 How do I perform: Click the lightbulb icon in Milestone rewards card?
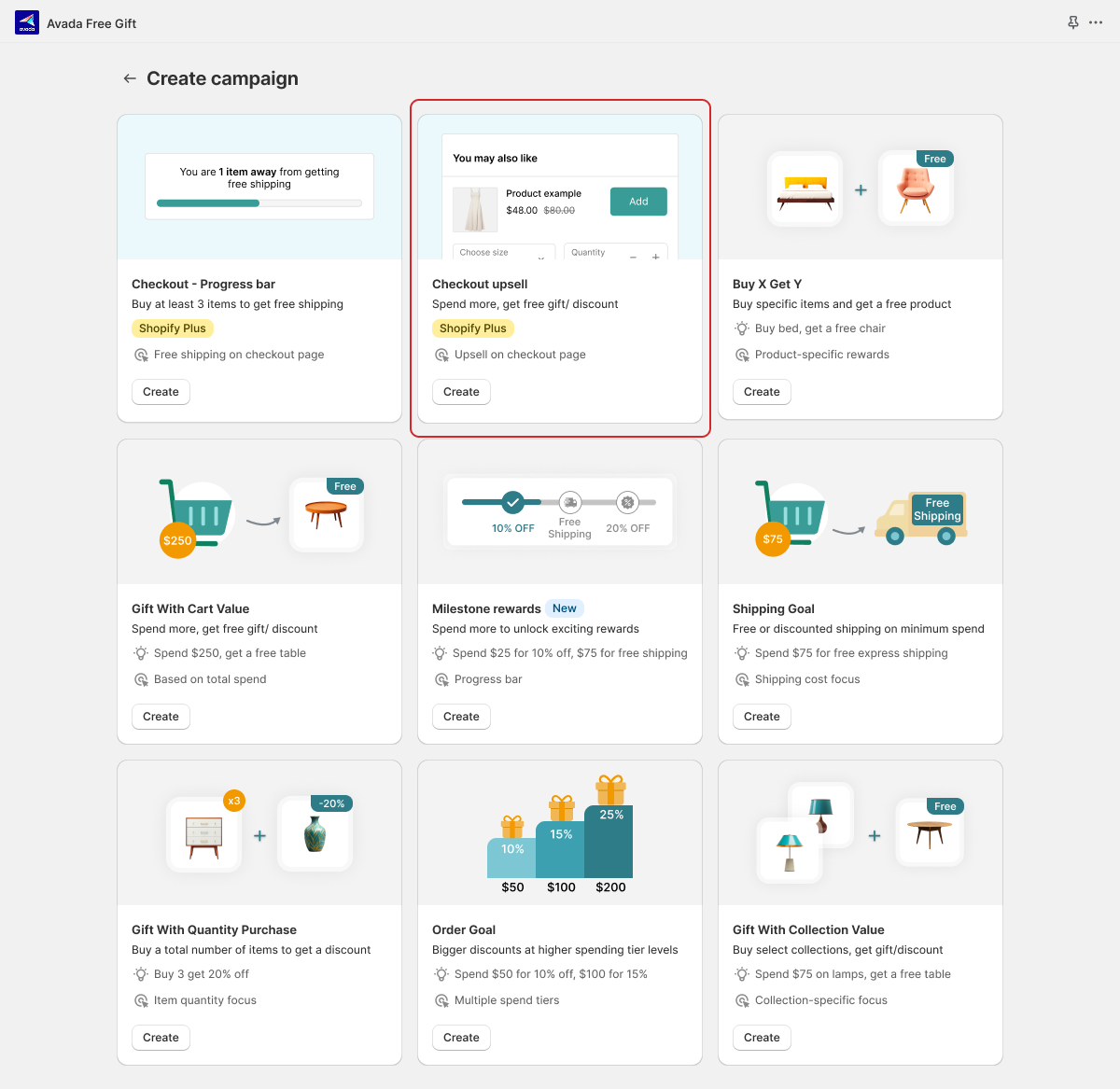440,653
